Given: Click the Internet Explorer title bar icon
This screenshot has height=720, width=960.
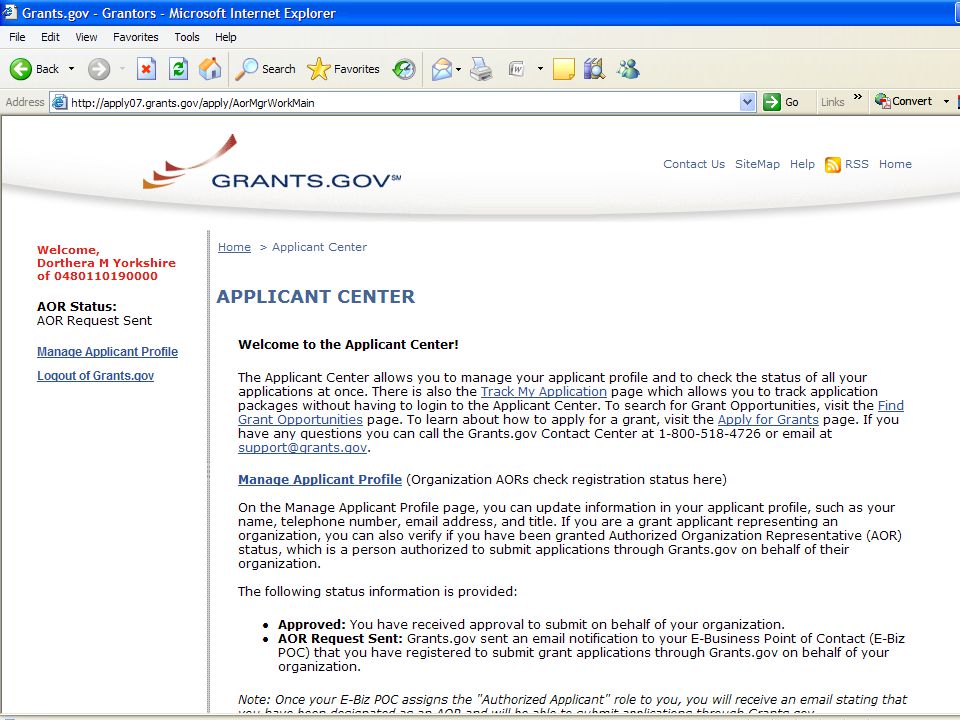Looking at the screenshot, I should tap(9, 12).
